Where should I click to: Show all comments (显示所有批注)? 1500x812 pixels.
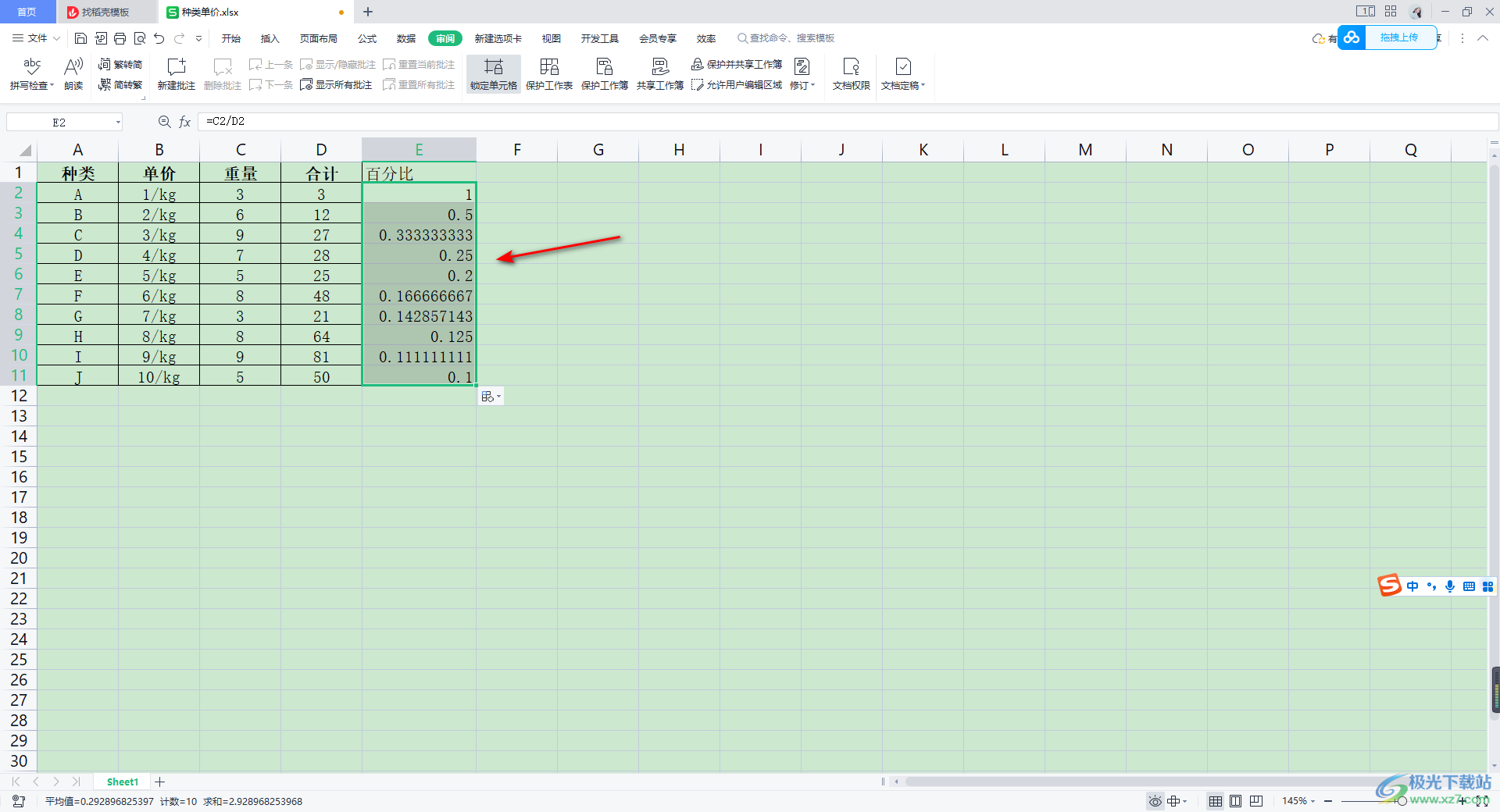click(x=337, y=84)
